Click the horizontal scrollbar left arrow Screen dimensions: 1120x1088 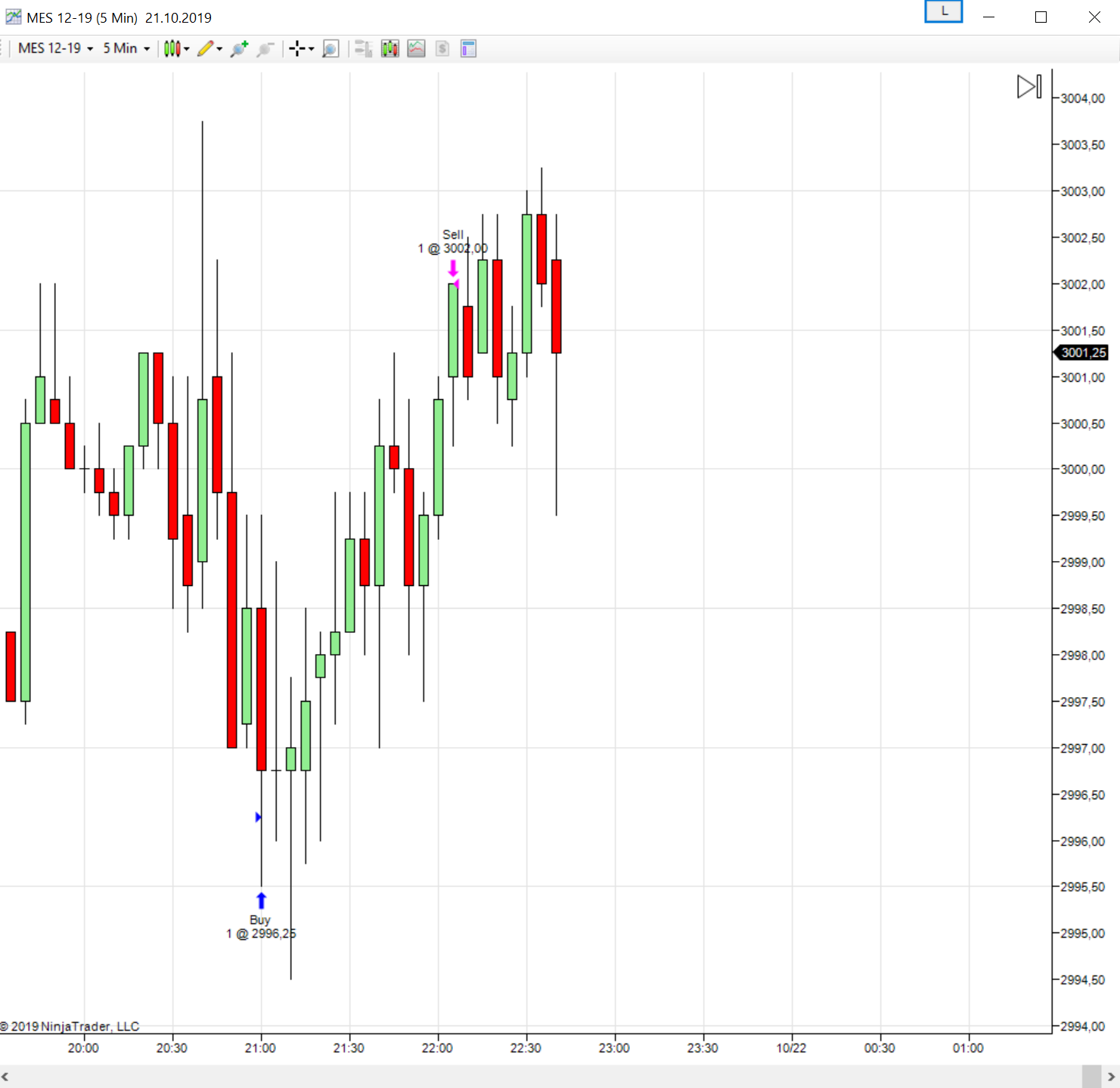click(6, 1077)
